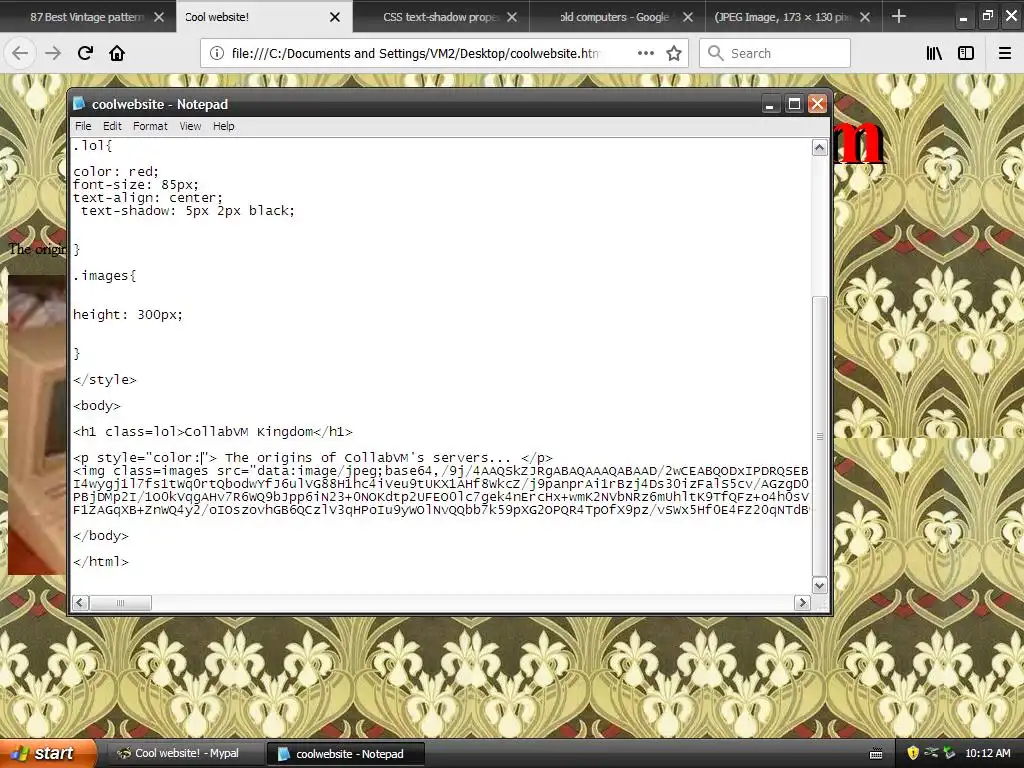The image size is (1024, 768).
Task: Open Notepad's File menu
Action: pyautogui.click(x=83, y=126)
